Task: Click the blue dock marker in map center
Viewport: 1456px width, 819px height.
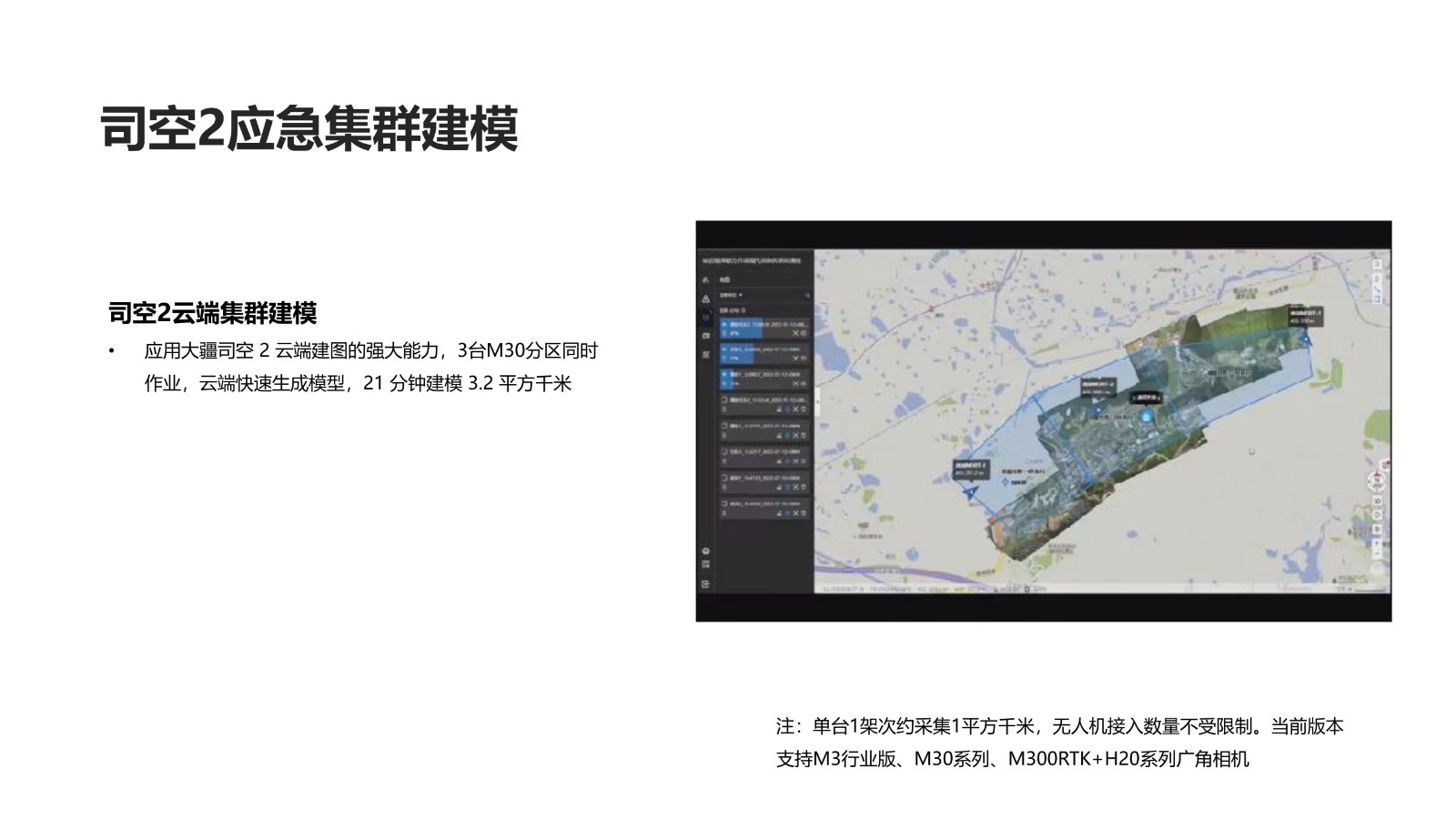Action: (x=1146, y=417)
